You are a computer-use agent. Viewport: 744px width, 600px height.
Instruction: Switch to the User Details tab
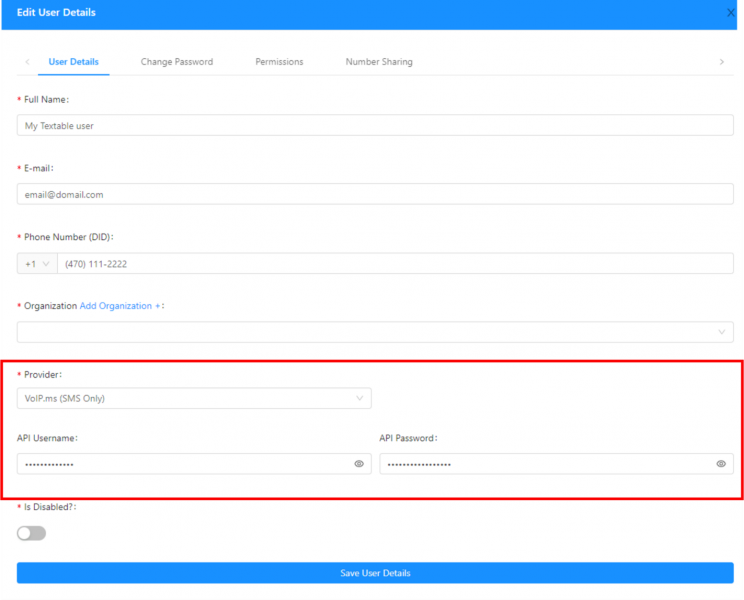click(74, 62)
